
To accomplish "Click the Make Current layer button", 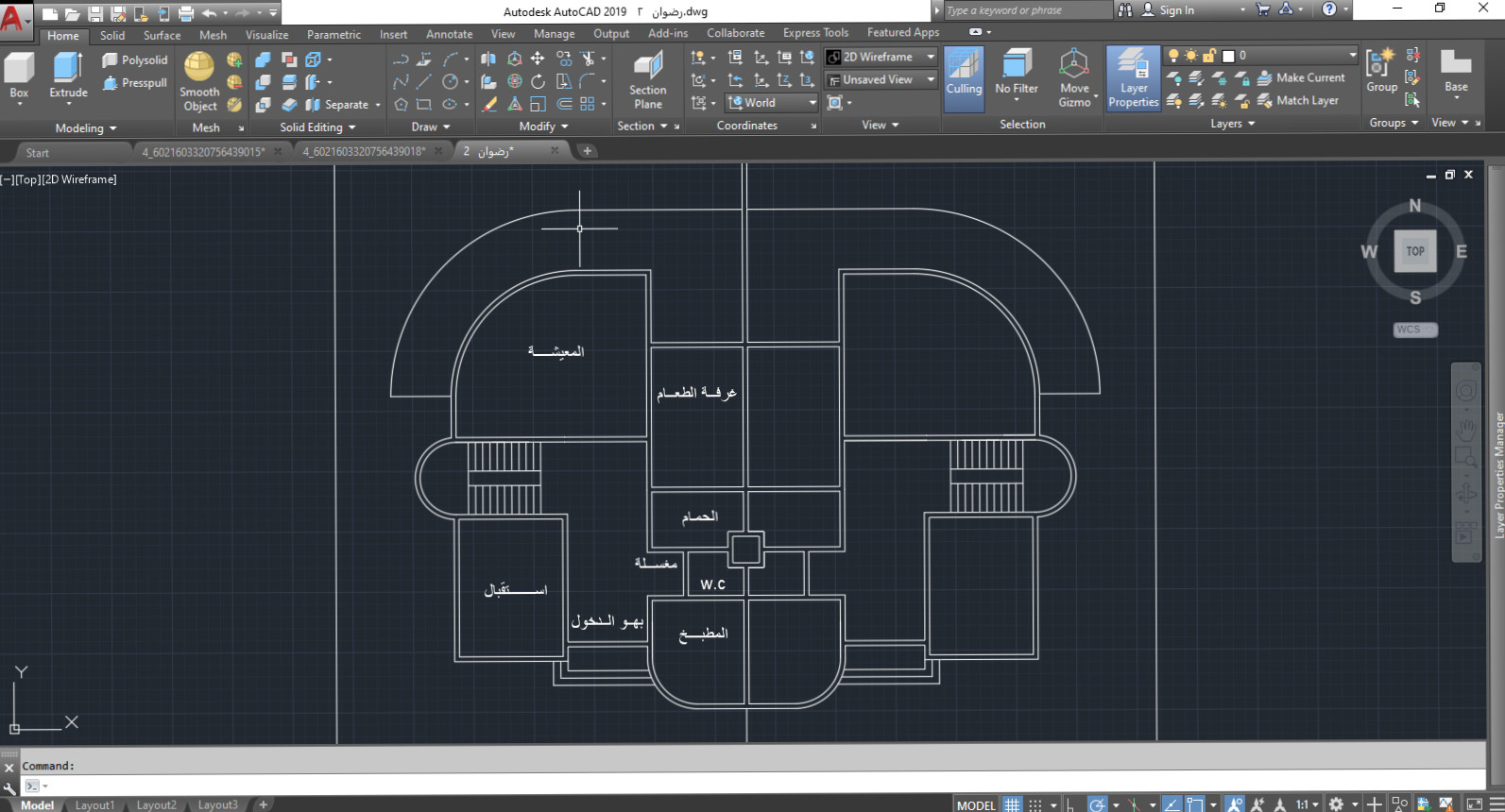I will click(1300, 77).
